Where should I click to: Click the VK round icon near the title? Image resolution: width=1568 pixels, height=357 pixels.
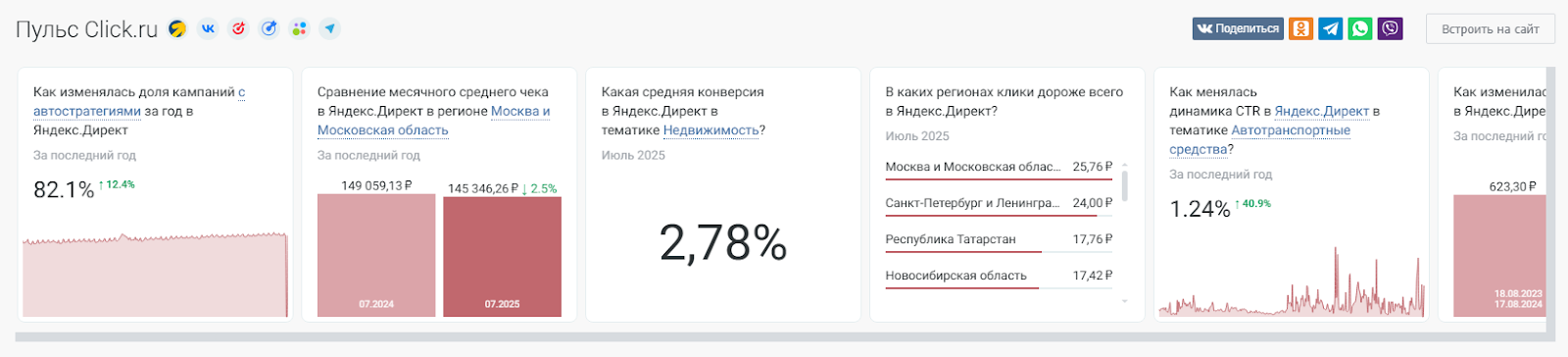pos(208,28)
